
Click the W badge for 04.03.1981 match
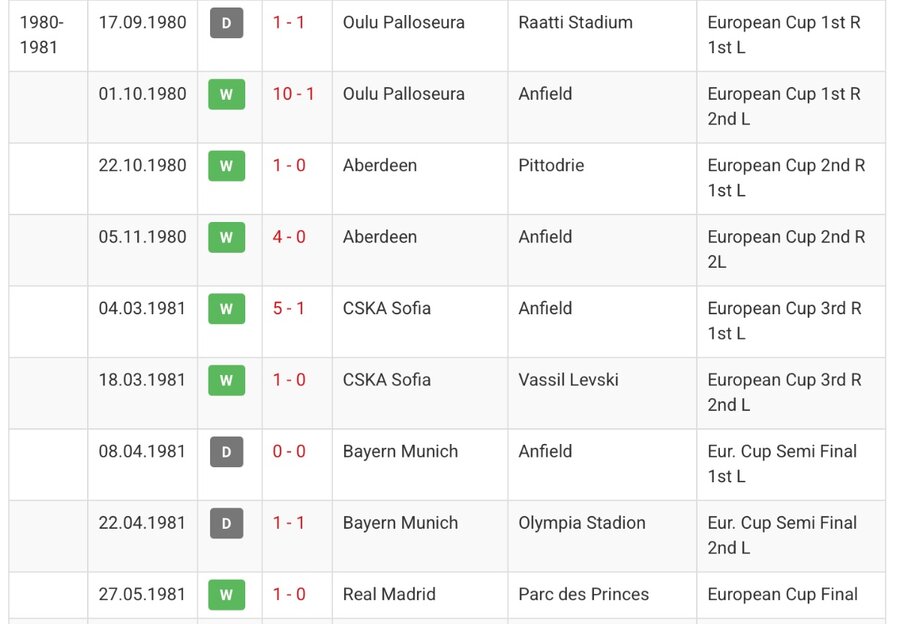click(x=226, y=309)
